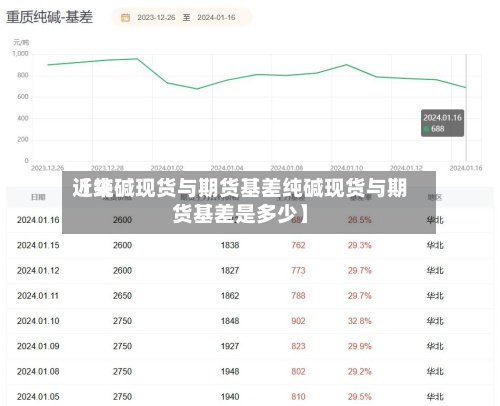
Task: Select y-axis label 400
Action: click(23, 118)
